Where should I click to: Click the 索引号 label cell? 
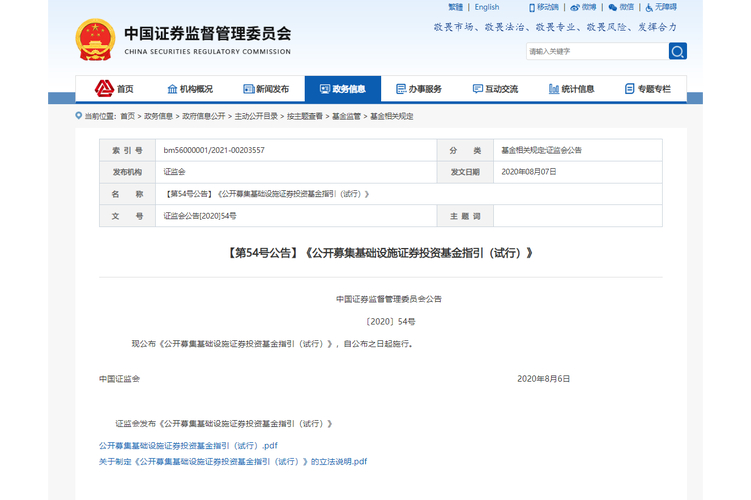pos(127,150)
